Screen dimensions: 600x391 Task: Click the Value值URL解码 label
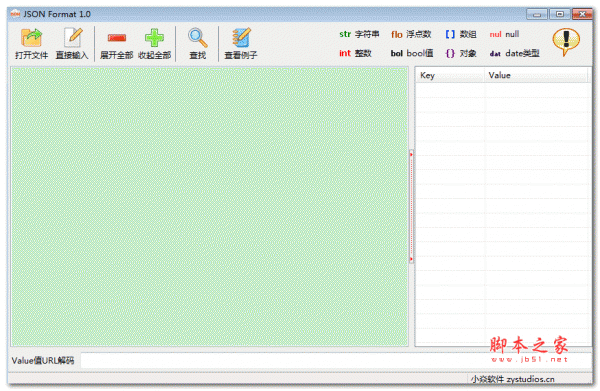point(43,360)
